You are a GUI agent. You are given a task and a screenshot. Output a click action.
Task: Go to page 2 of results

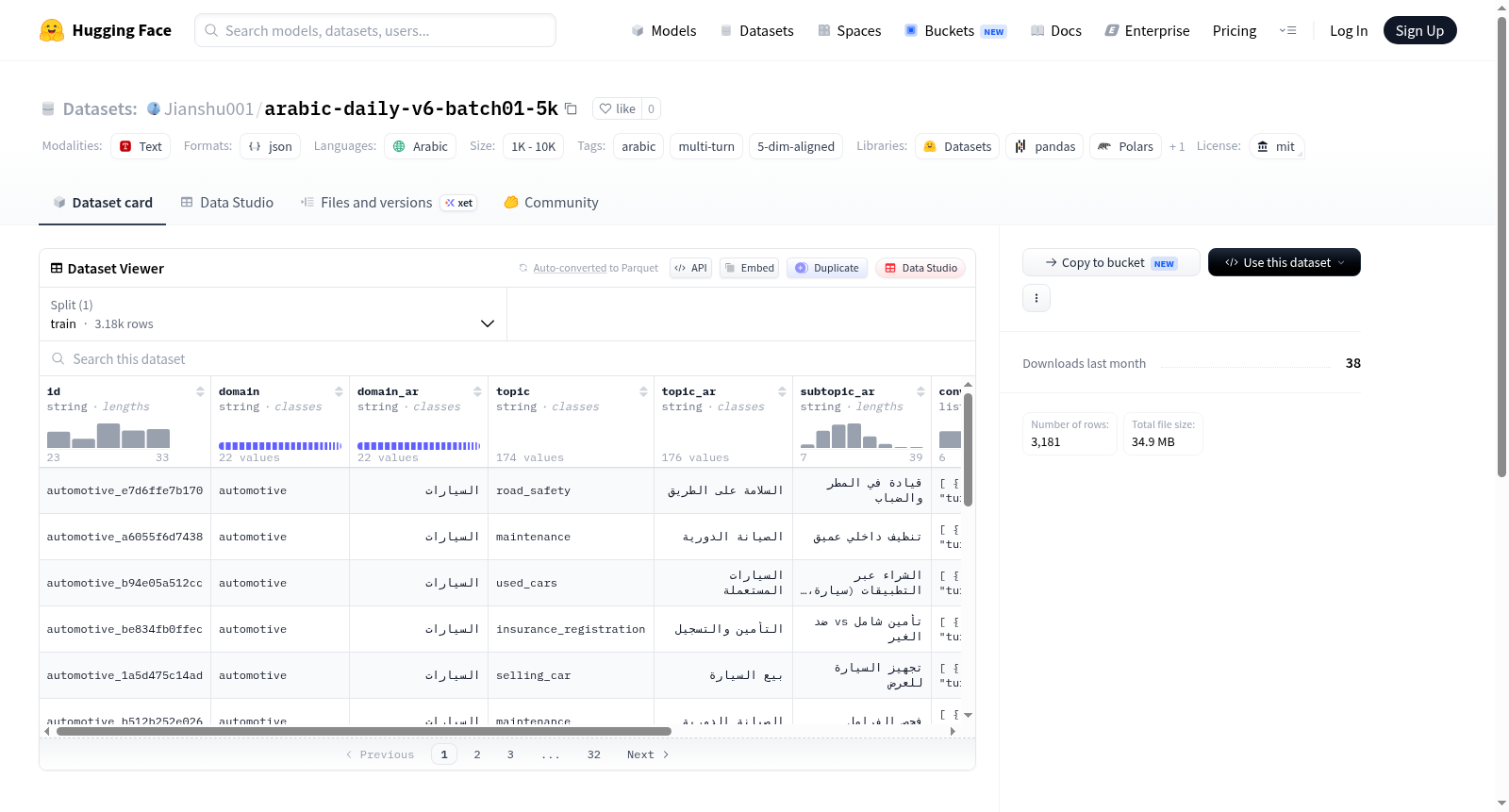pyautogui.click(x=477, y=754)
